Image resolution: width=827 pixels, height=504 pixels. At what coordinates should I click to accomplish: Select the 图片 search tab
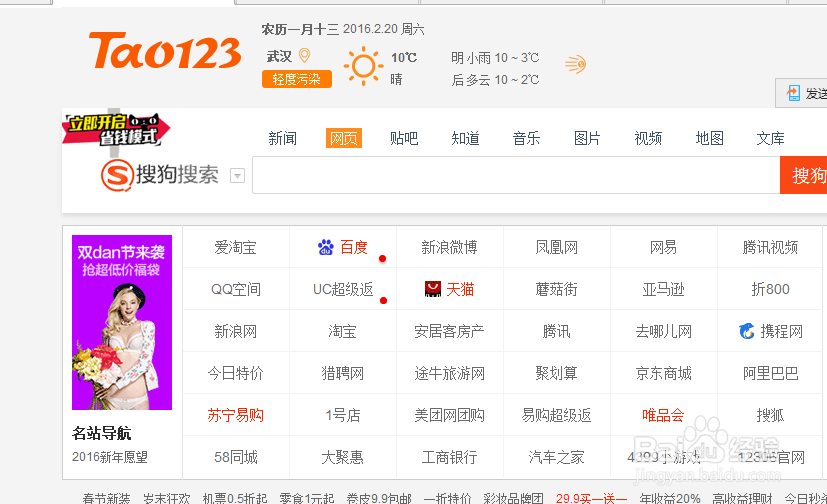tap(587, 139)
